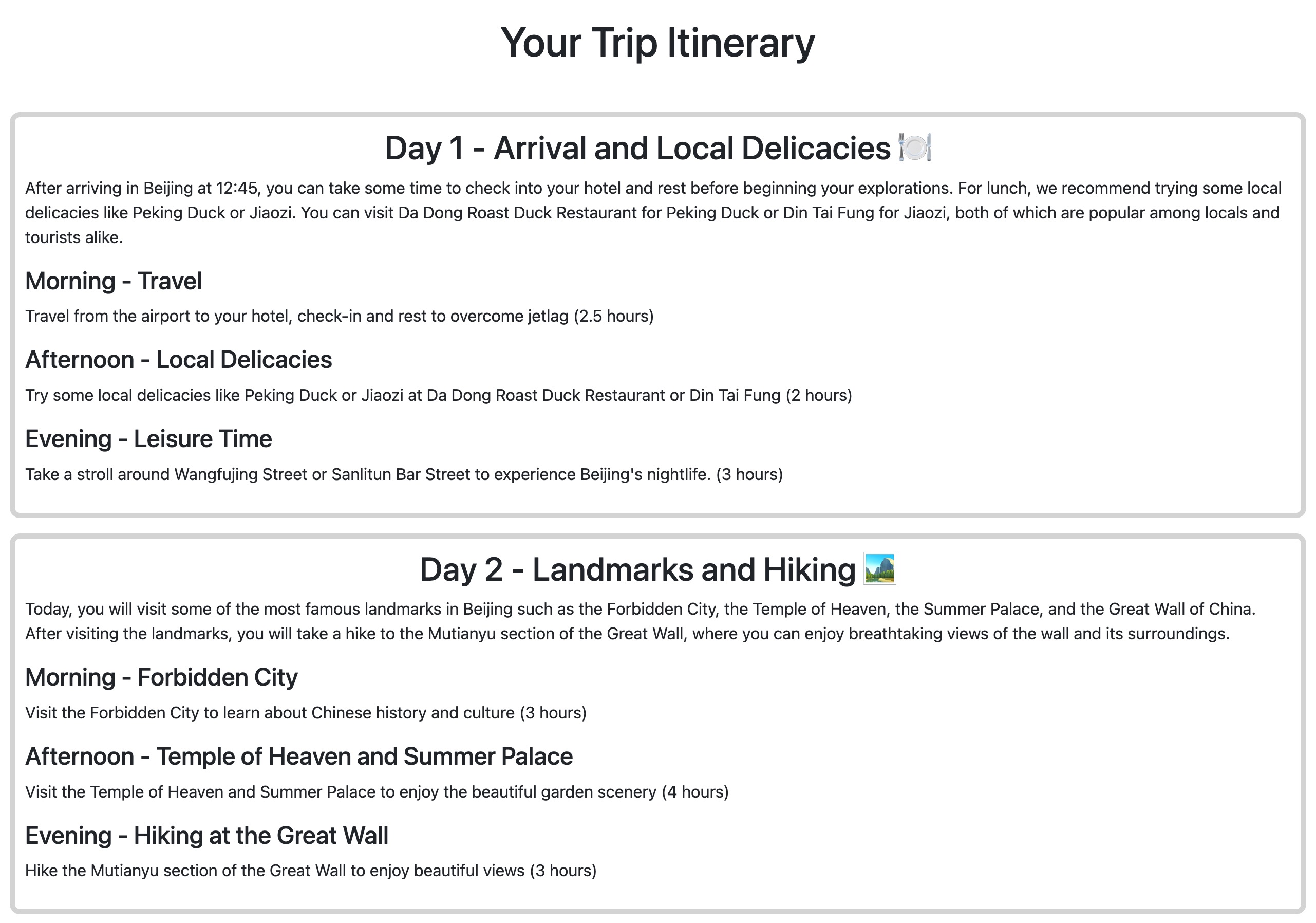
Task: Click the Peking Duck or Jiaozi afternoon description
Action: point(439,396)
